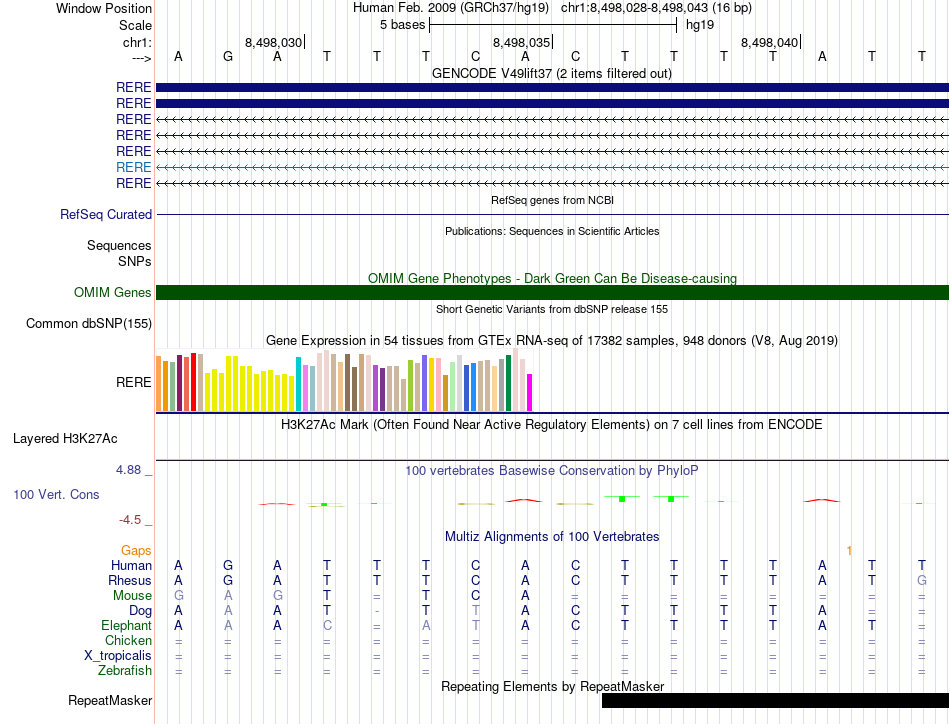Image resolution: width=950 pixels, height=724 pixels.
Task: Click the OMIM Genes track label
Action: 112,293
